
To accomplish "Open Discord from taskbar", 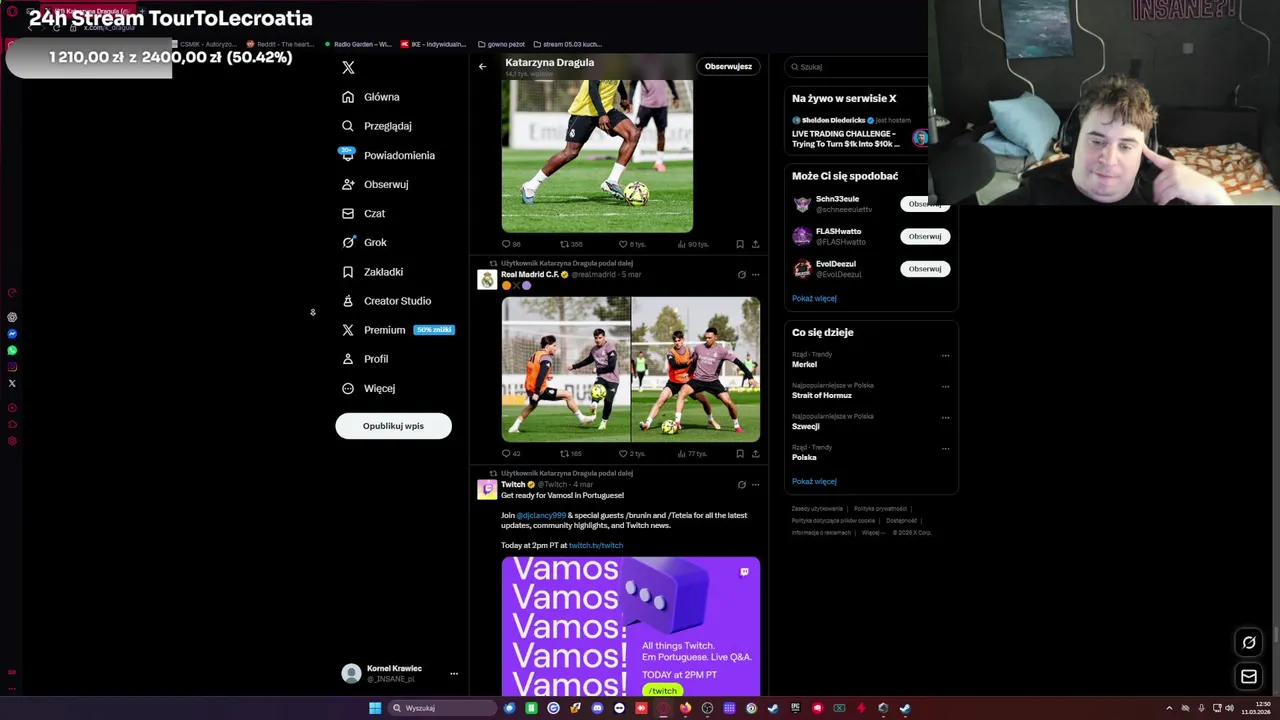I will tap(597, 708).
